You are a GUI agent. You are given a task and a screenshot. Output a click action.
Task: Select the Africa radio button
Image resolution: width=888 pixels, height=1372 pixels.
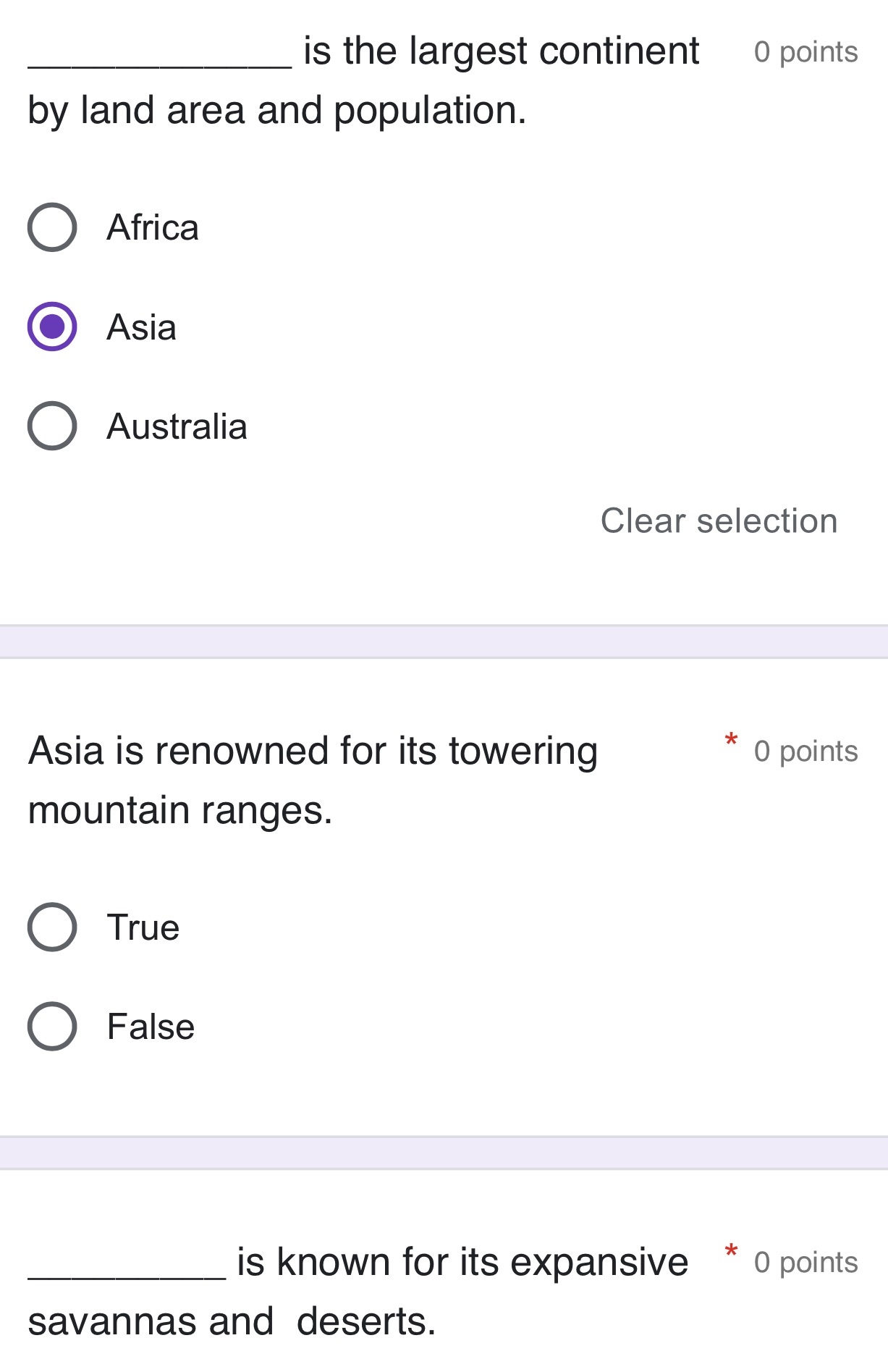point(52,227)
